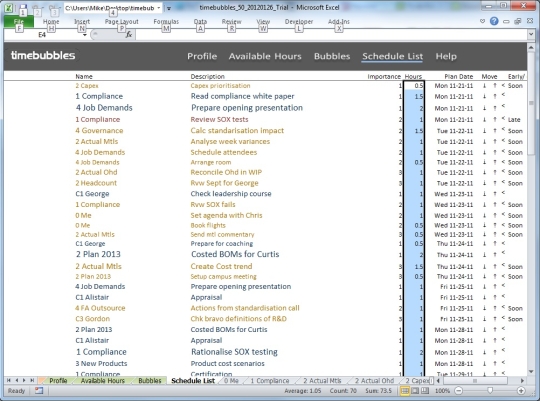Switch to Page Break Preview icon in status bar

click(x=425, y=391)
